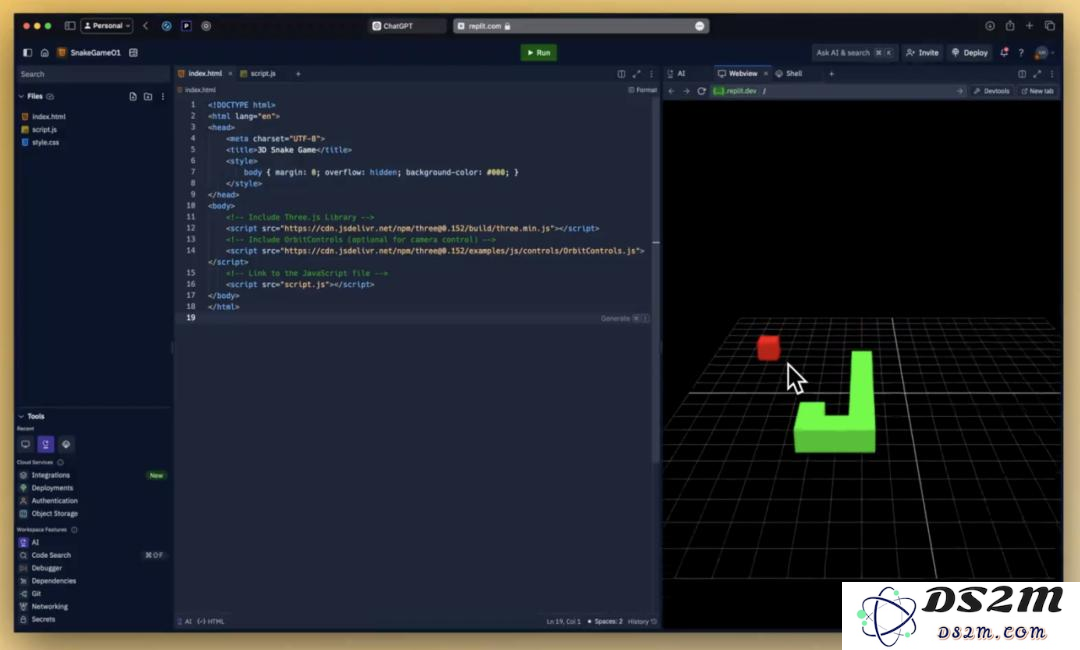Open recent AI tool icon
The width and height of the screenshot is (1080, 650).
(x=45, y=444)
